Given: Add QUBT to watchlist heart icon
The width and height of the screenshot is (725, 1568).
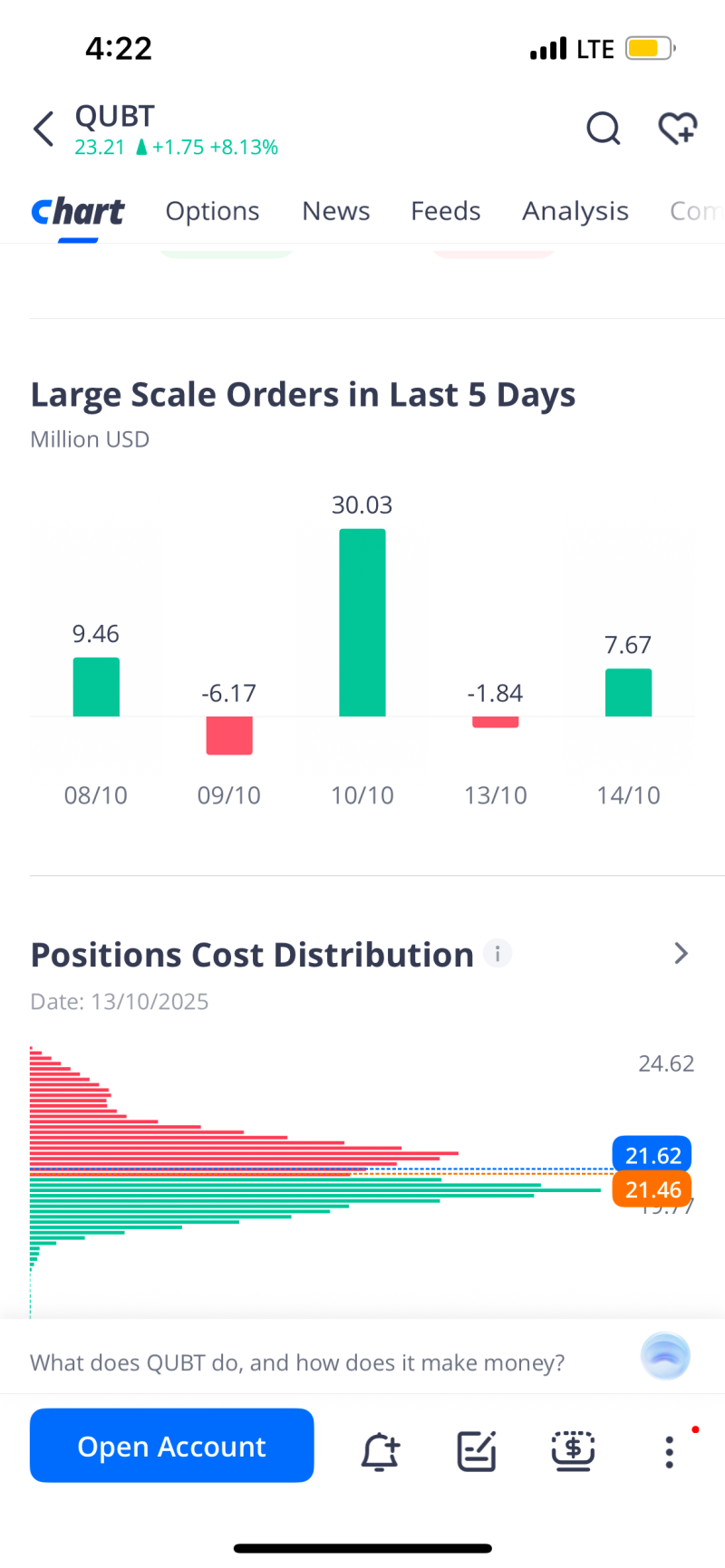Looking at the screenshot, I should [677, 129].
